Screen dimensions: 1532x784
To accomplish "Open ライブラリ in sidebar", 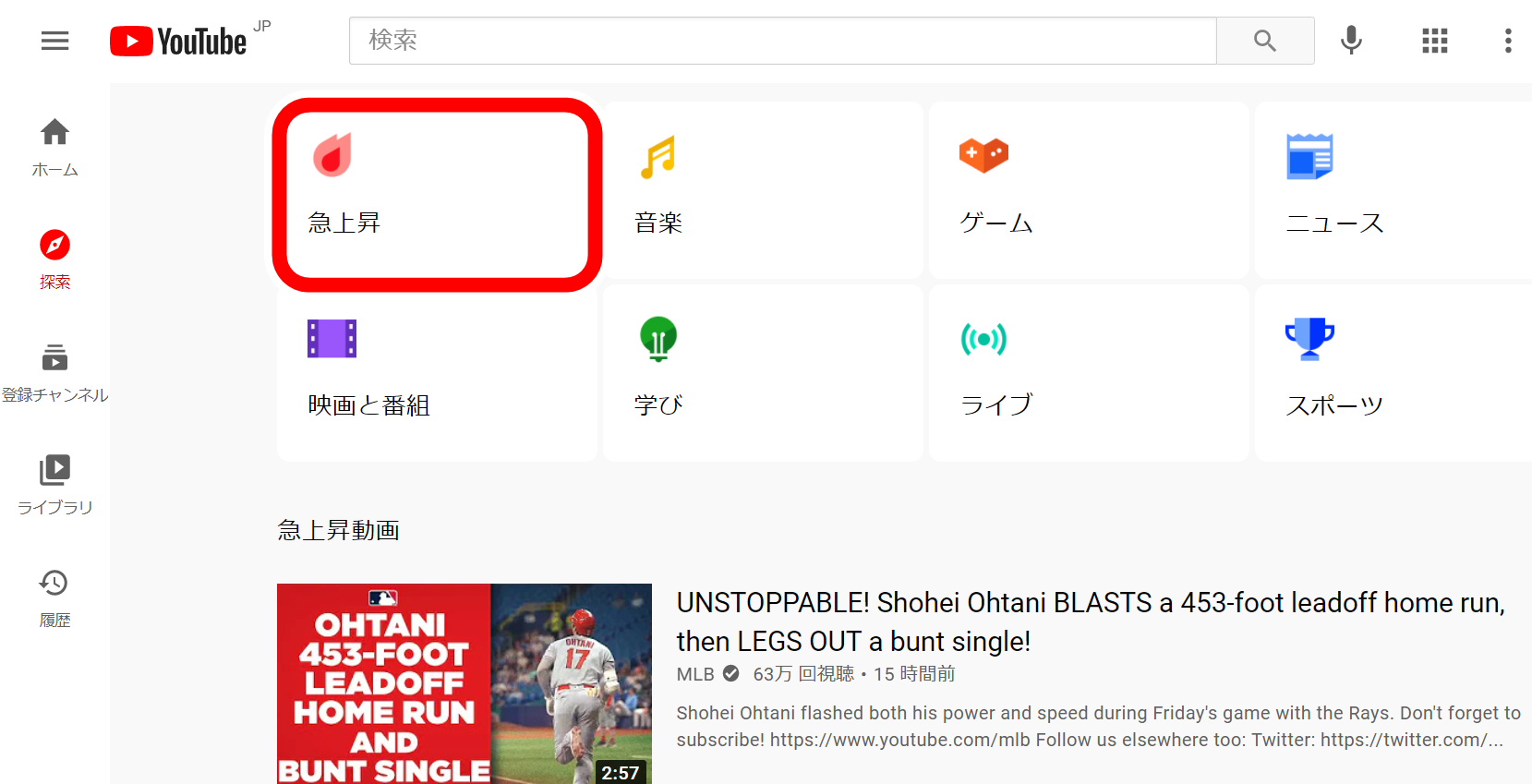I will coord(55,486).
